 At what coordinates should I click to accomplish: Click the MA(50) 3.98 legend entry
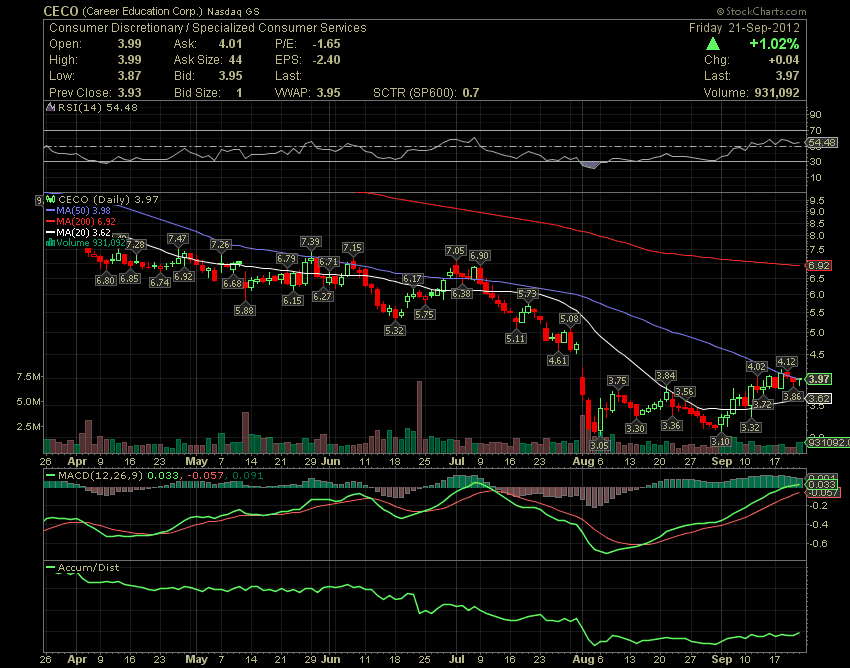(x=79, y=211)
